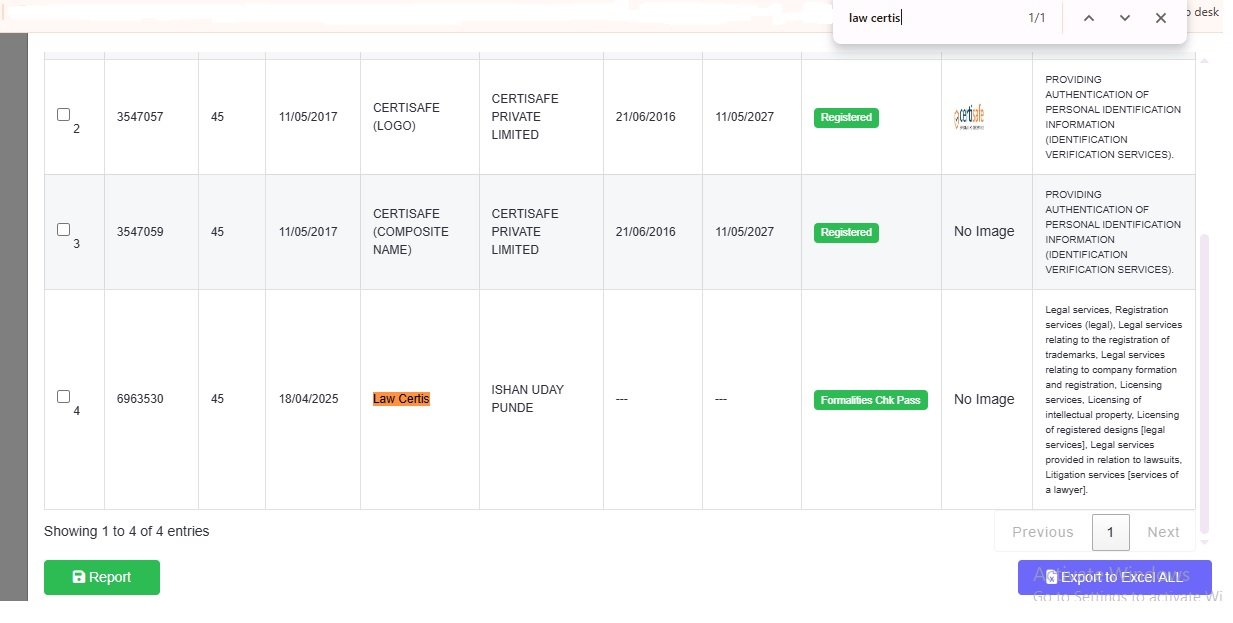
Task: Tick the checkbox for row 2
Action: [64, 115]
